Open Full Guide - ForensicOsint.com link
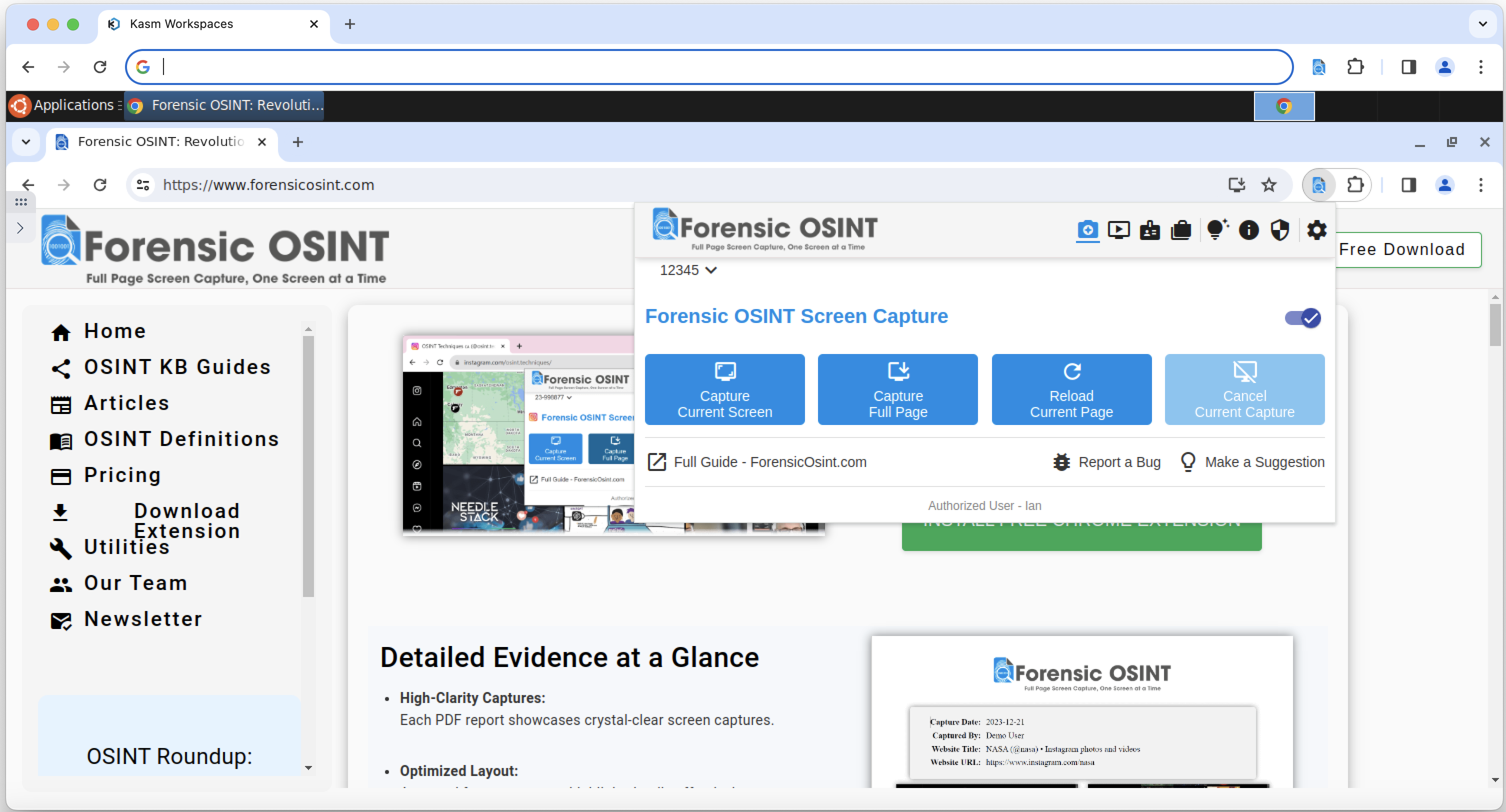Screen dimensions: 1506x812 pos(757,462)
